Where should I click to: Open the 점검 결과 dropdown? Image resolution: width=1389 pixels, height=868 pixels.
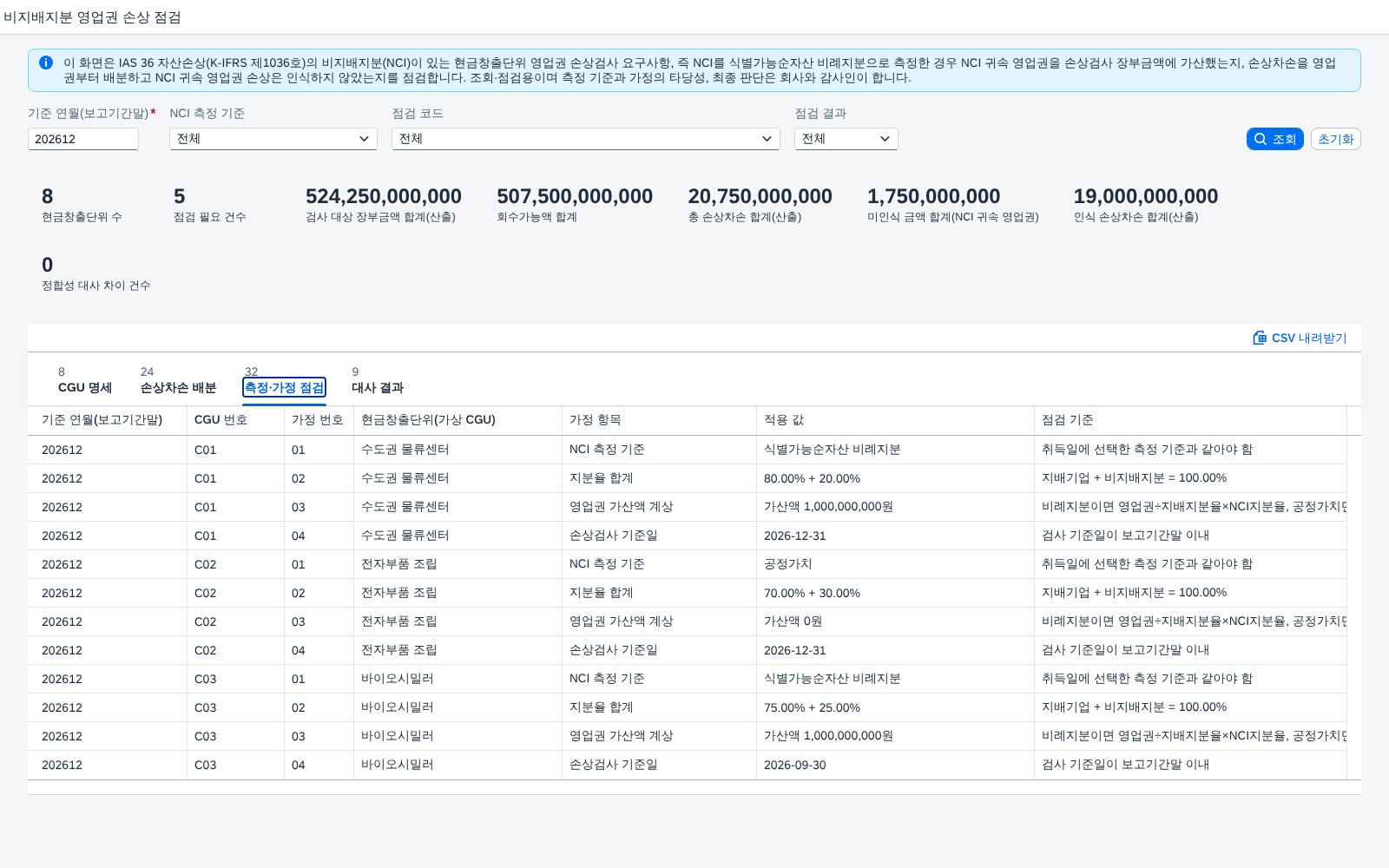(x=846, y=139)
